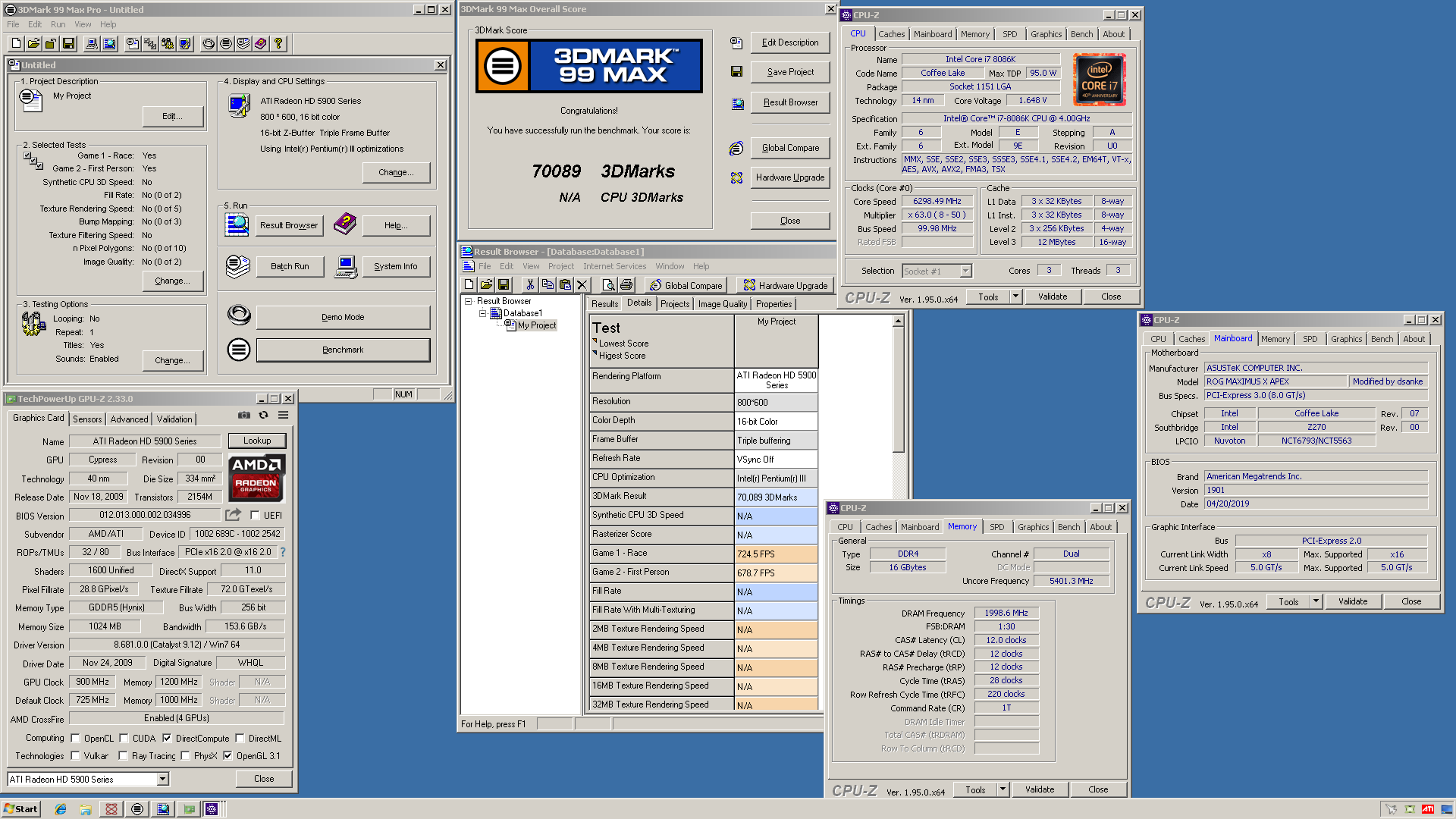Image resolution: width=1456 pixels, height=819 pixels.
Task: Open Caches tab in CPU-Z CPU window
Action: click(x=891, y=34)
